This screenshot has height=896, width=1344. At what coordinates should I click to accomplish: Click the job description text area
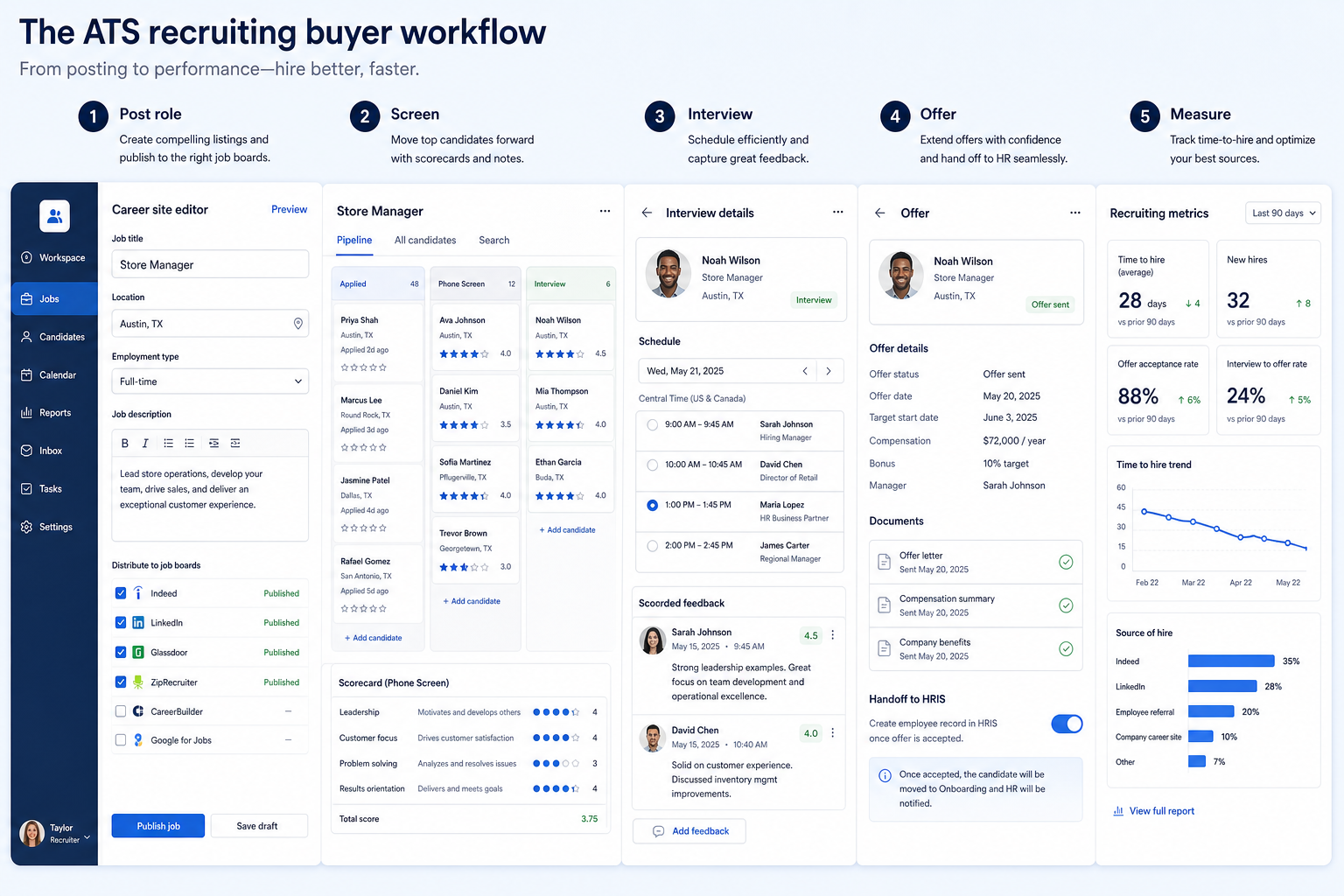(210, 499)
